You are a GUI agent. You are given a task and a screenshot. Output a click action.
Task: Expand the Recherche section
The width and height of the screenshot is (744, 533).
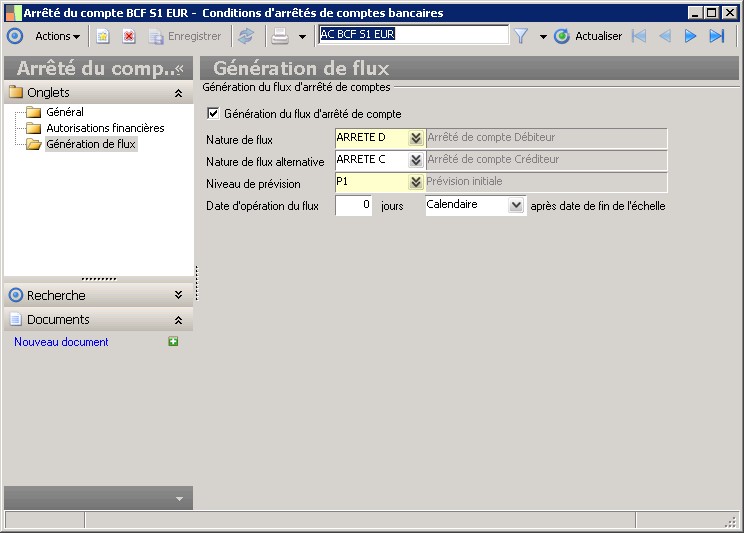pos(178,295)
